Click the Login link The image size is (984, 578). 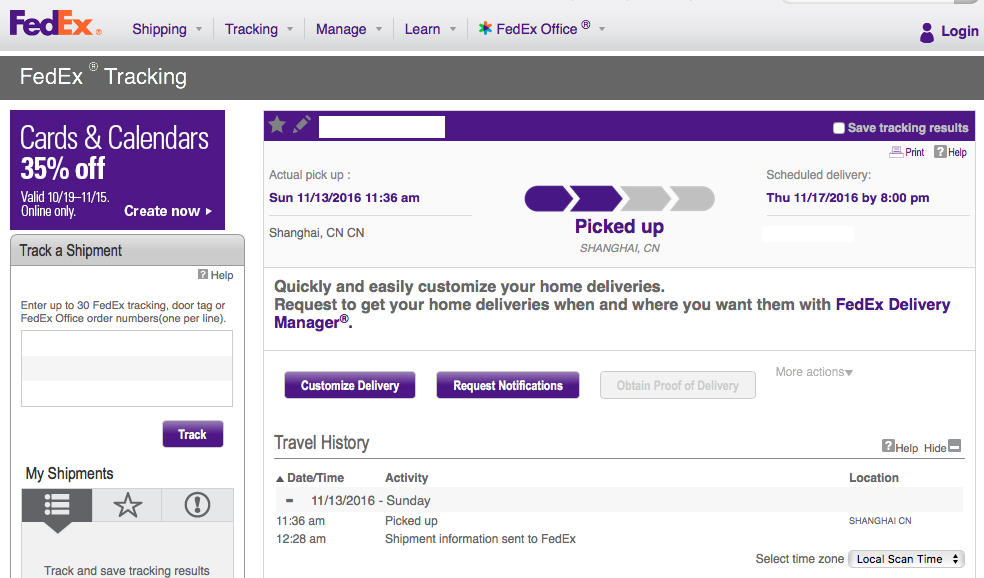pos(960,31)
